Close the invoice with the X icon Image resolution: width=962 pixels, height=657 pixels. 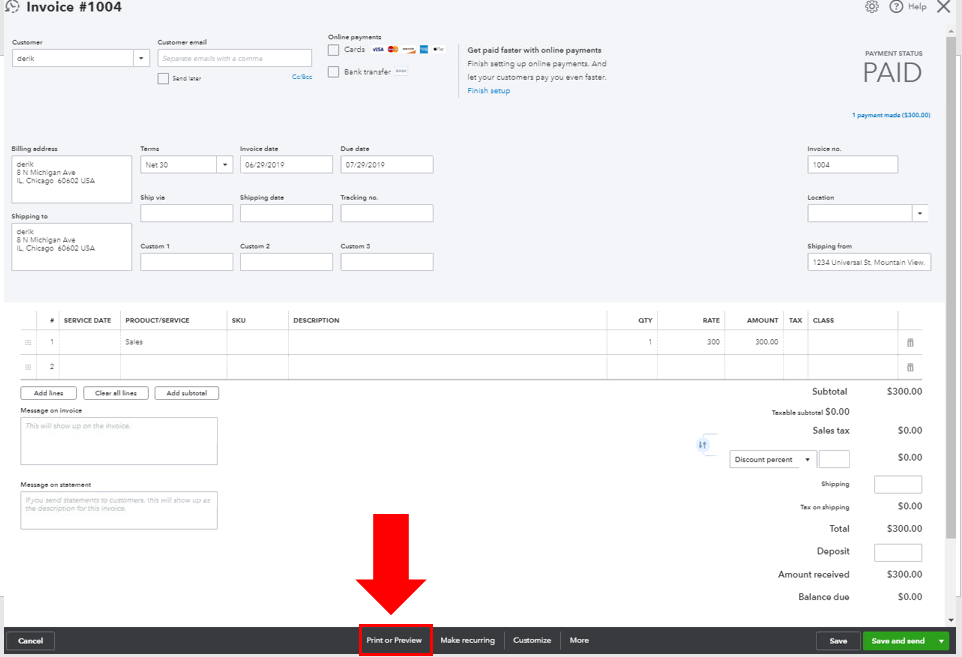pyautogui.click(x=943, y=7)
